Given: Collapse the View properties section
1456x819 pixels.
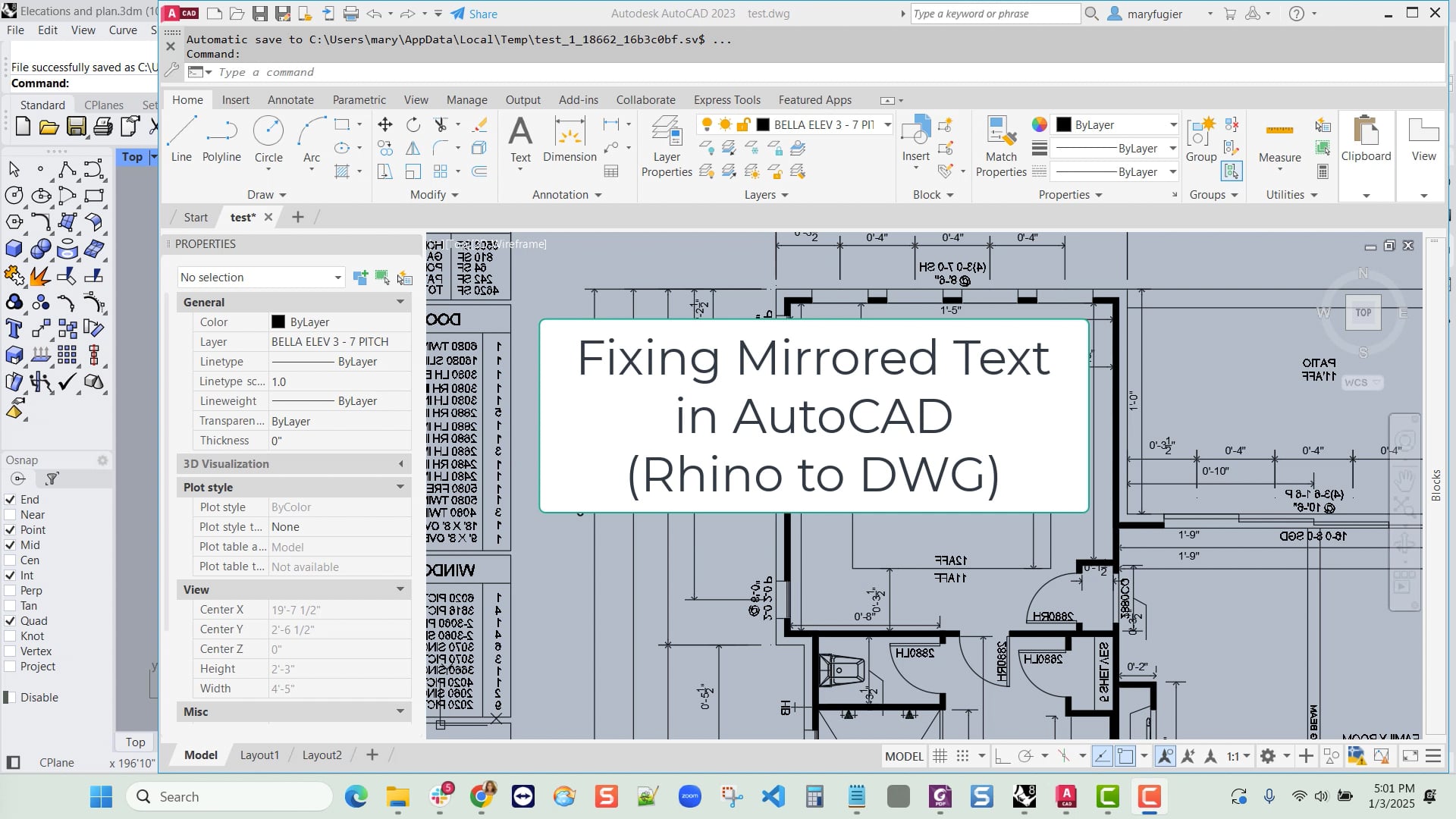Looking at the screenshot, I should coord(400,589).
